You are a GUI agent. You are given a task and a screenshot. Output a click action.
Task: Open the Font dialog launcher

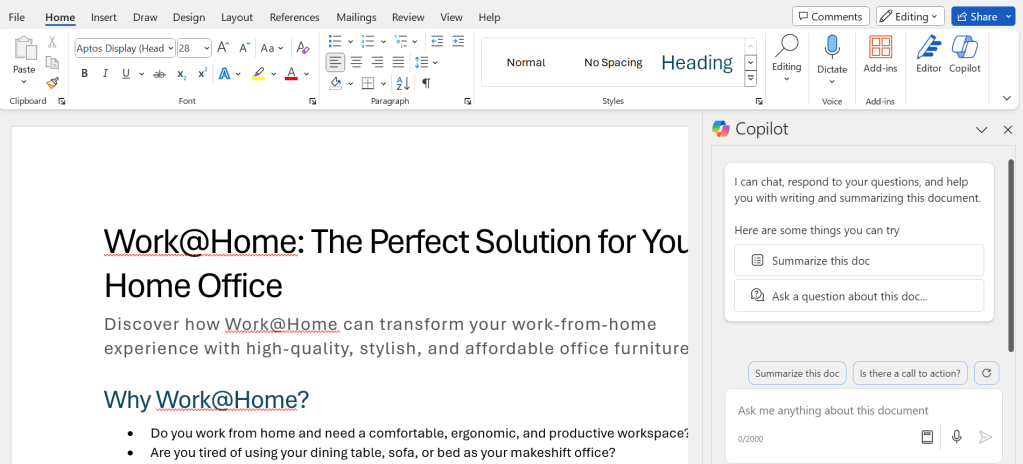click(x=313, y=101)
